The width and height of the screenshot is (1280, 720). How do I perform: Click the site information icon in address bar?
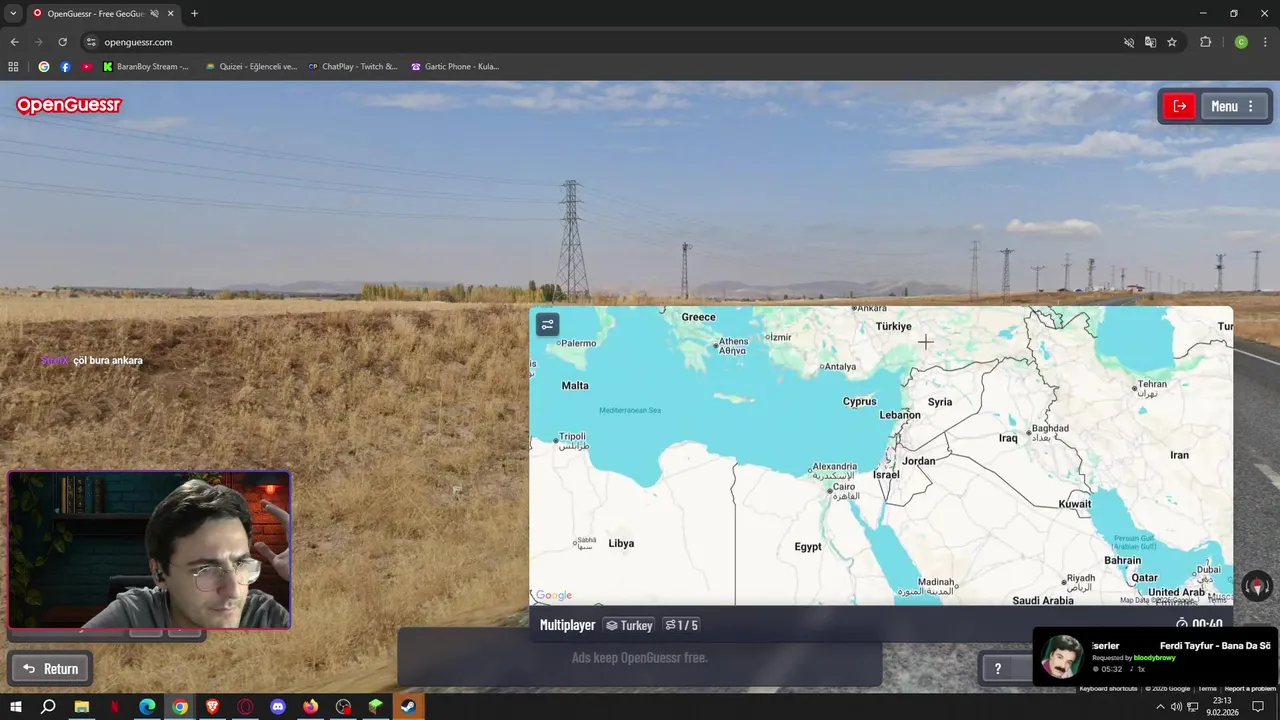point(91,42)
